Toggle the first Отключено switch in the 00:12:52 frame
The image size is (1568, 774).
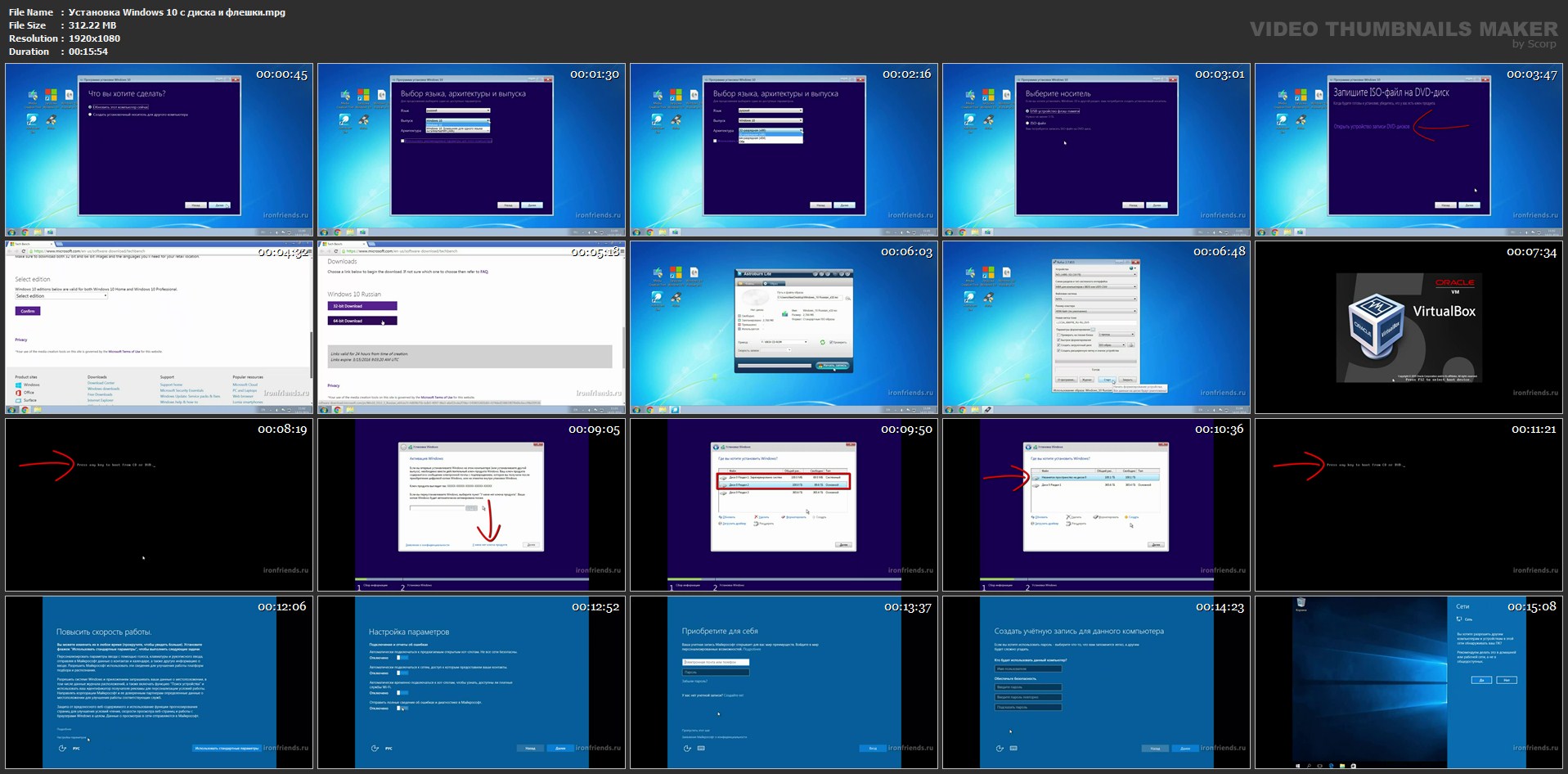coord(402,657)
